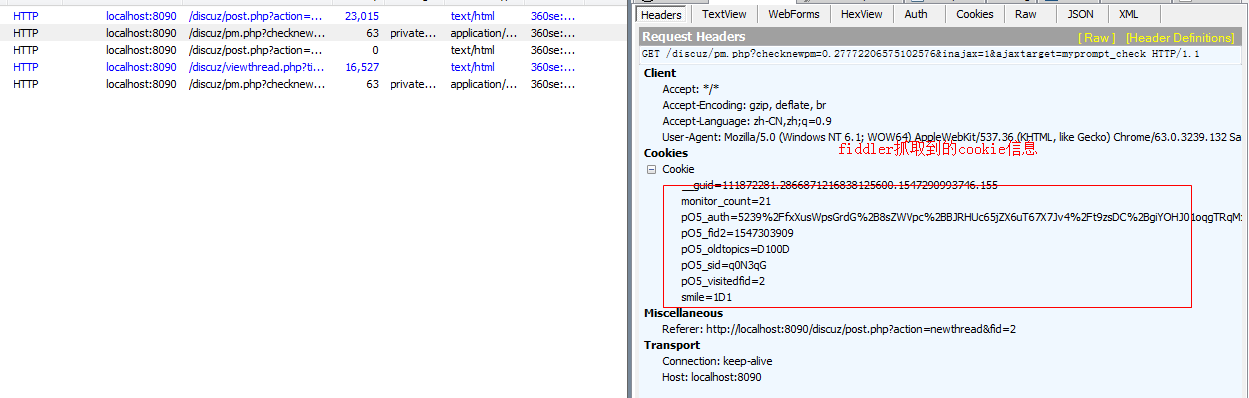The image size is (1249, 398).
Task: Select the pO5_sid=q0N3qG cookie
Action: (x=724, y=265)
